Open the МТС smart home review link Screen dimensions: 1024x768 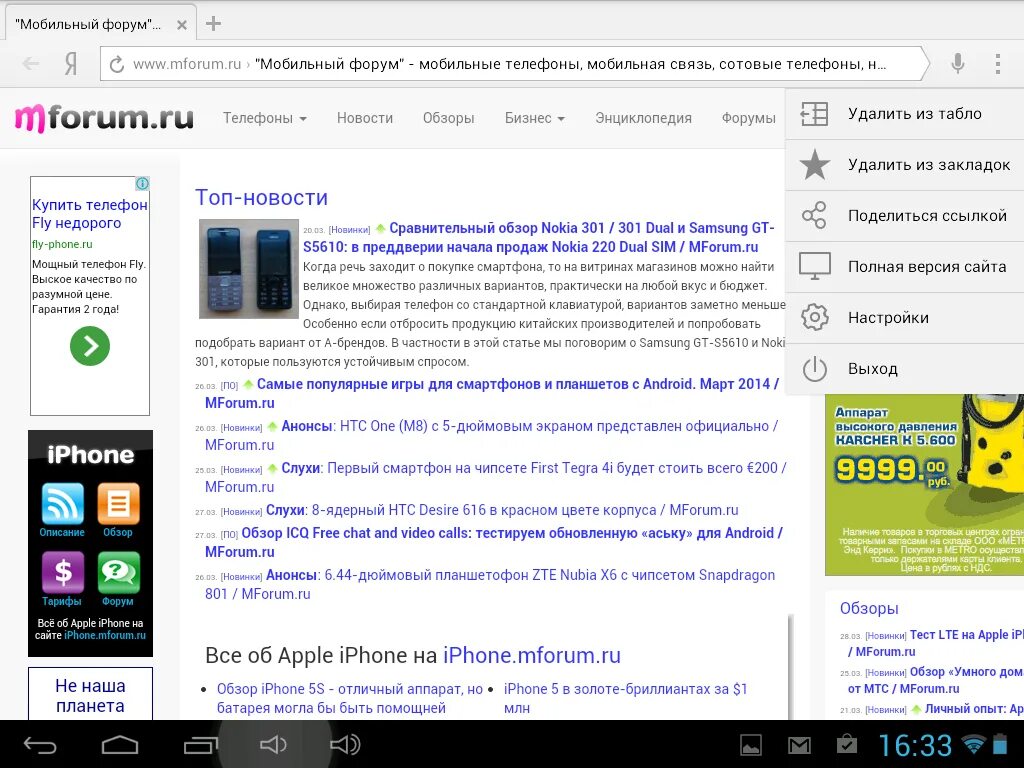(x=936, y=680)
